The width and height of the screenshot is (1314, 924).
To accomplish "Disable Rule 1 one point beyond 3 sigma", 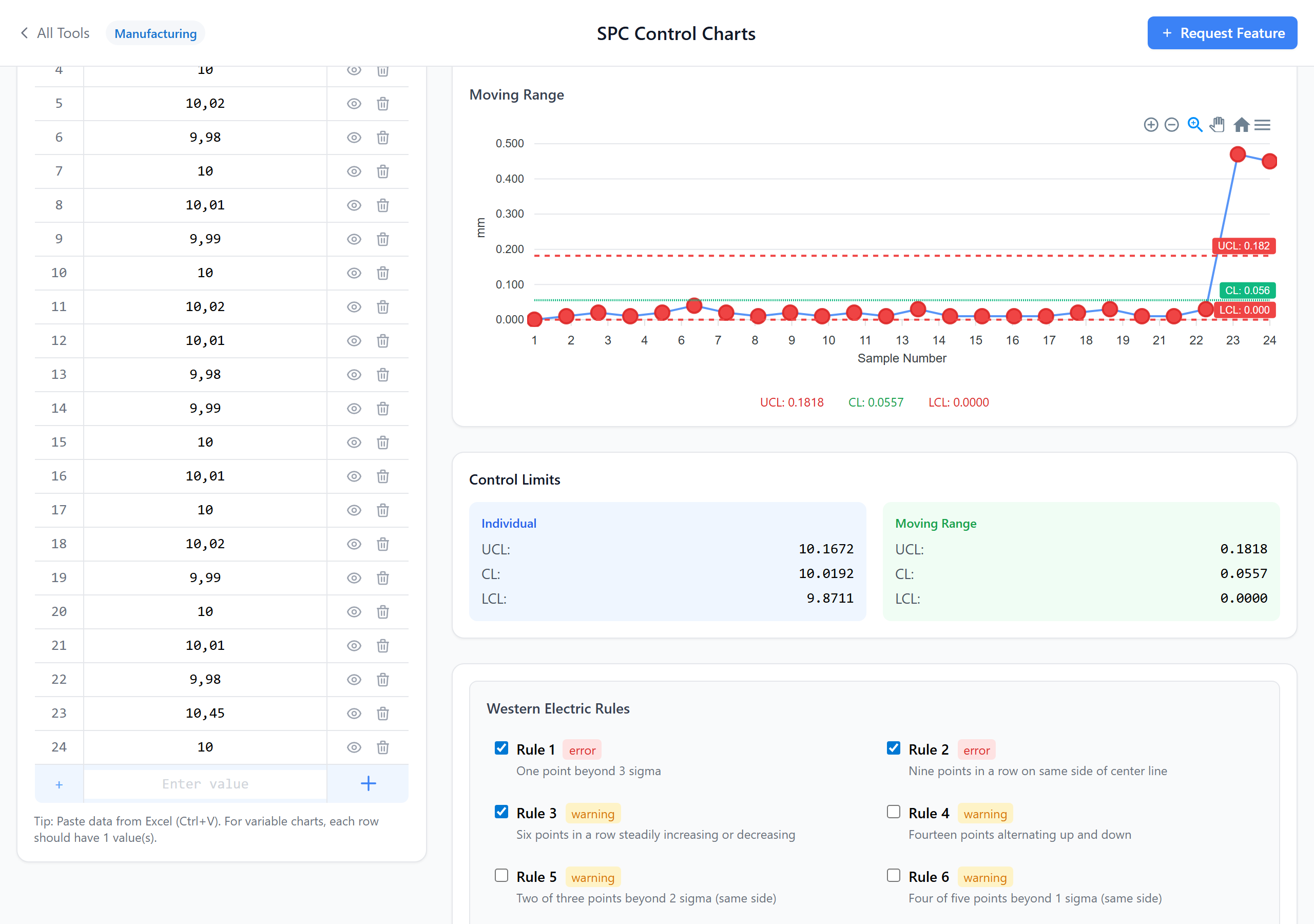I will click(501, 748).
